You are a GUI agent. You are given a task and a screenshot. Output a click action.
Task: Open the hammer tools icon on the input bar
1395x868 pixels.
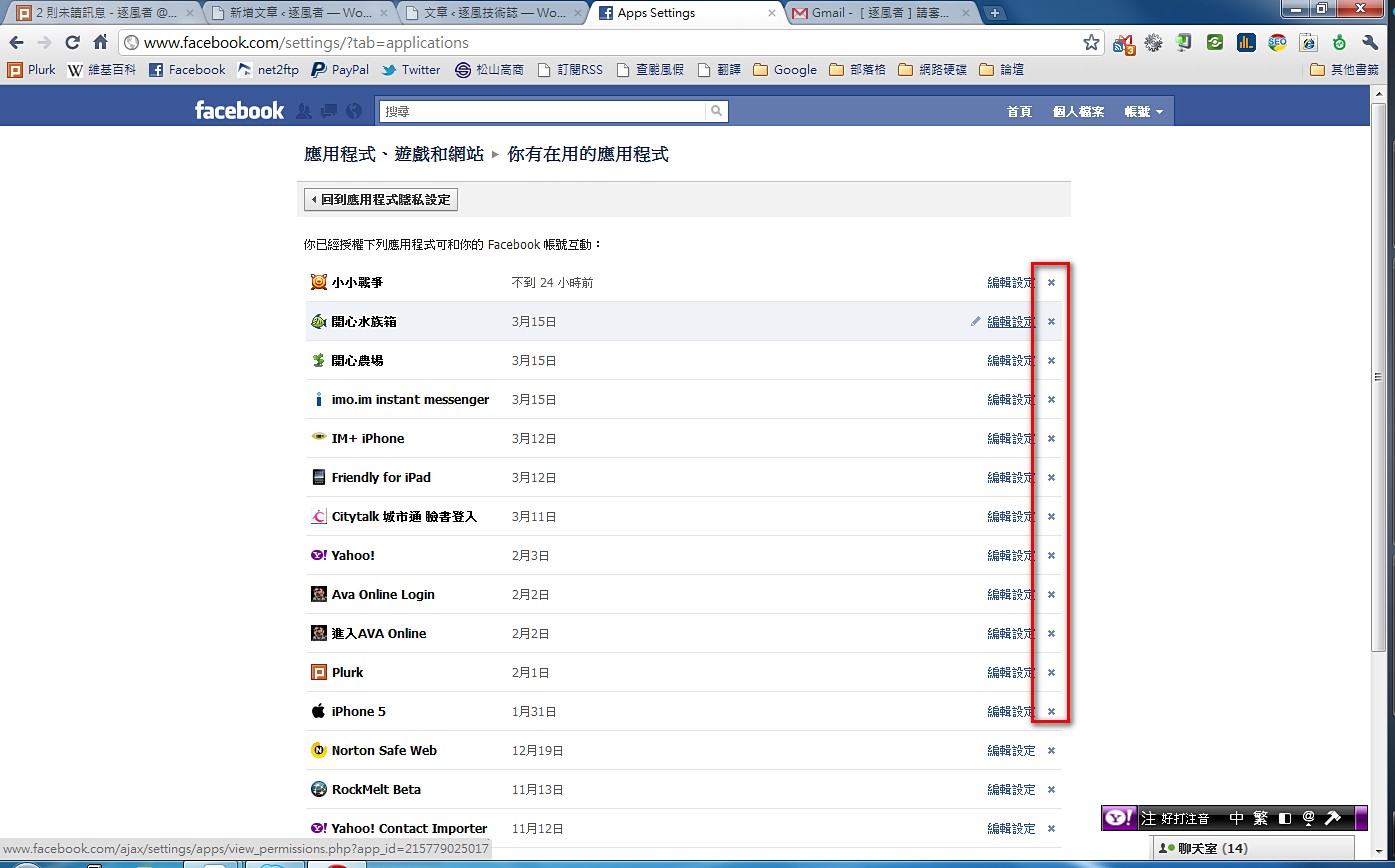point(1333,818)
